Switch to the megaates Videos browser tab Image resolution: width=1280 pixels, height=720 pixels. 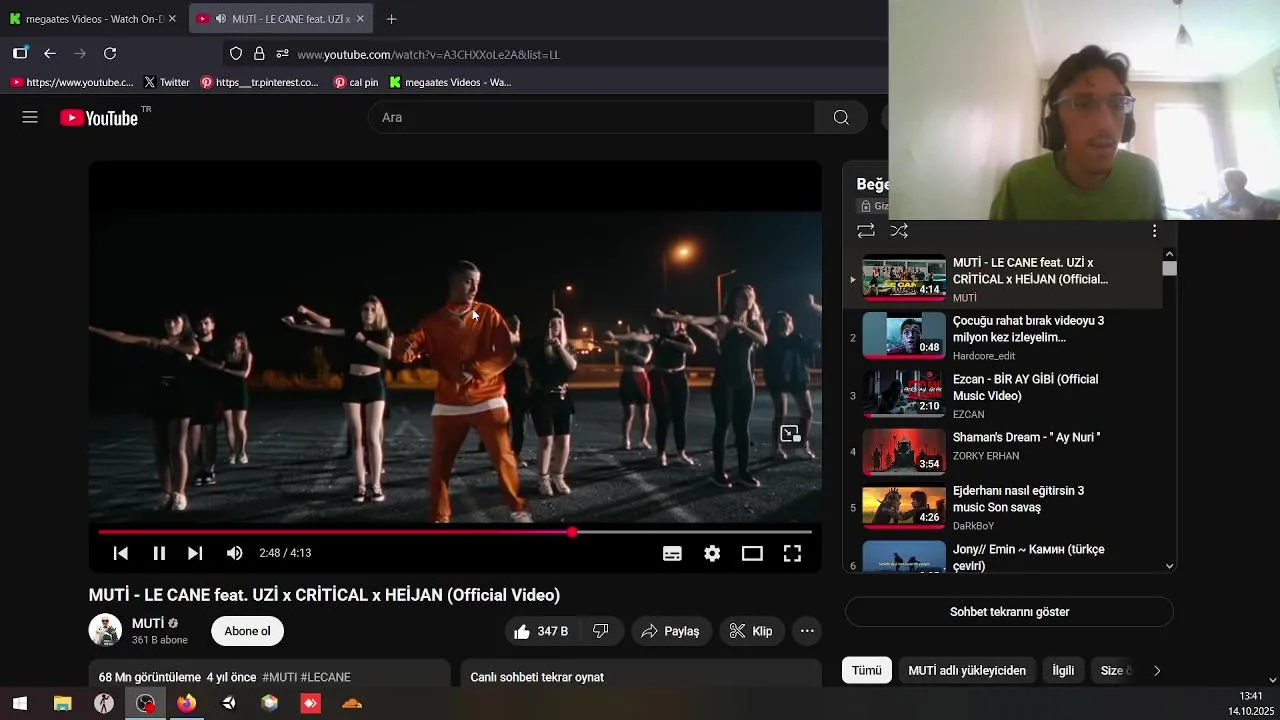point(92,19)
